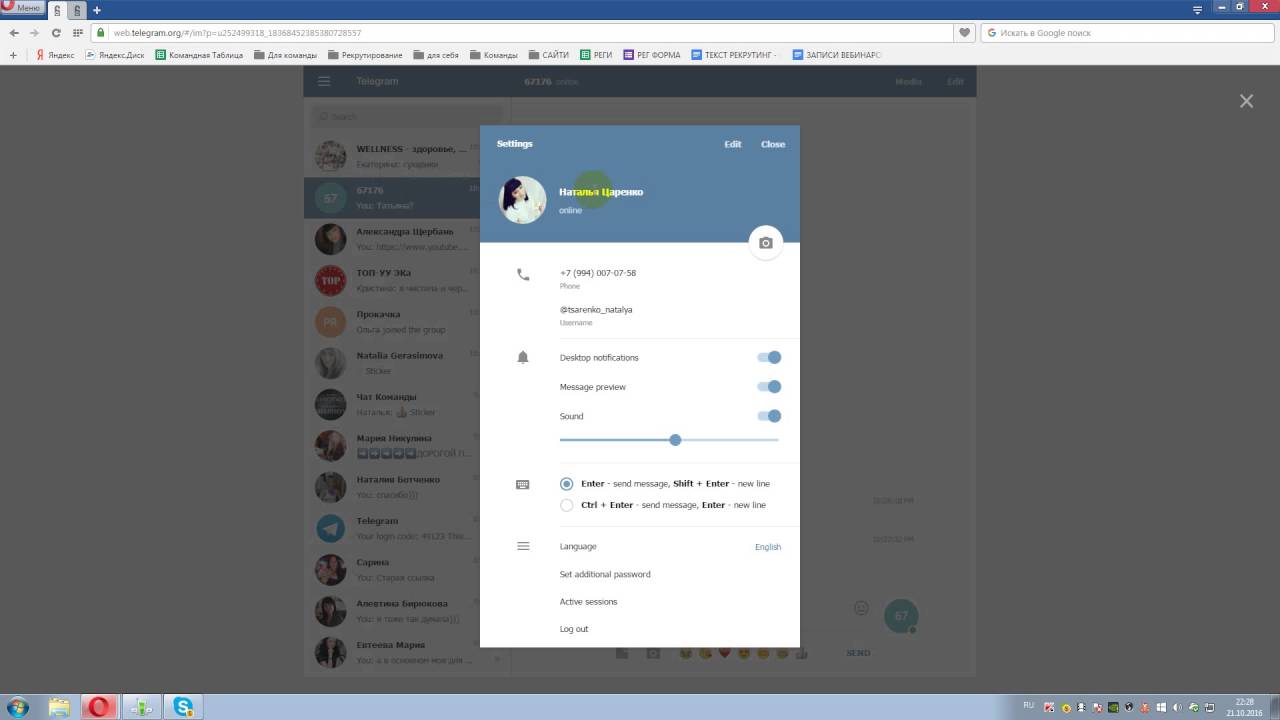Click the round 67 avatar in the chat
The width and height of the screenshot is (1280, 720).
[901, 616]
